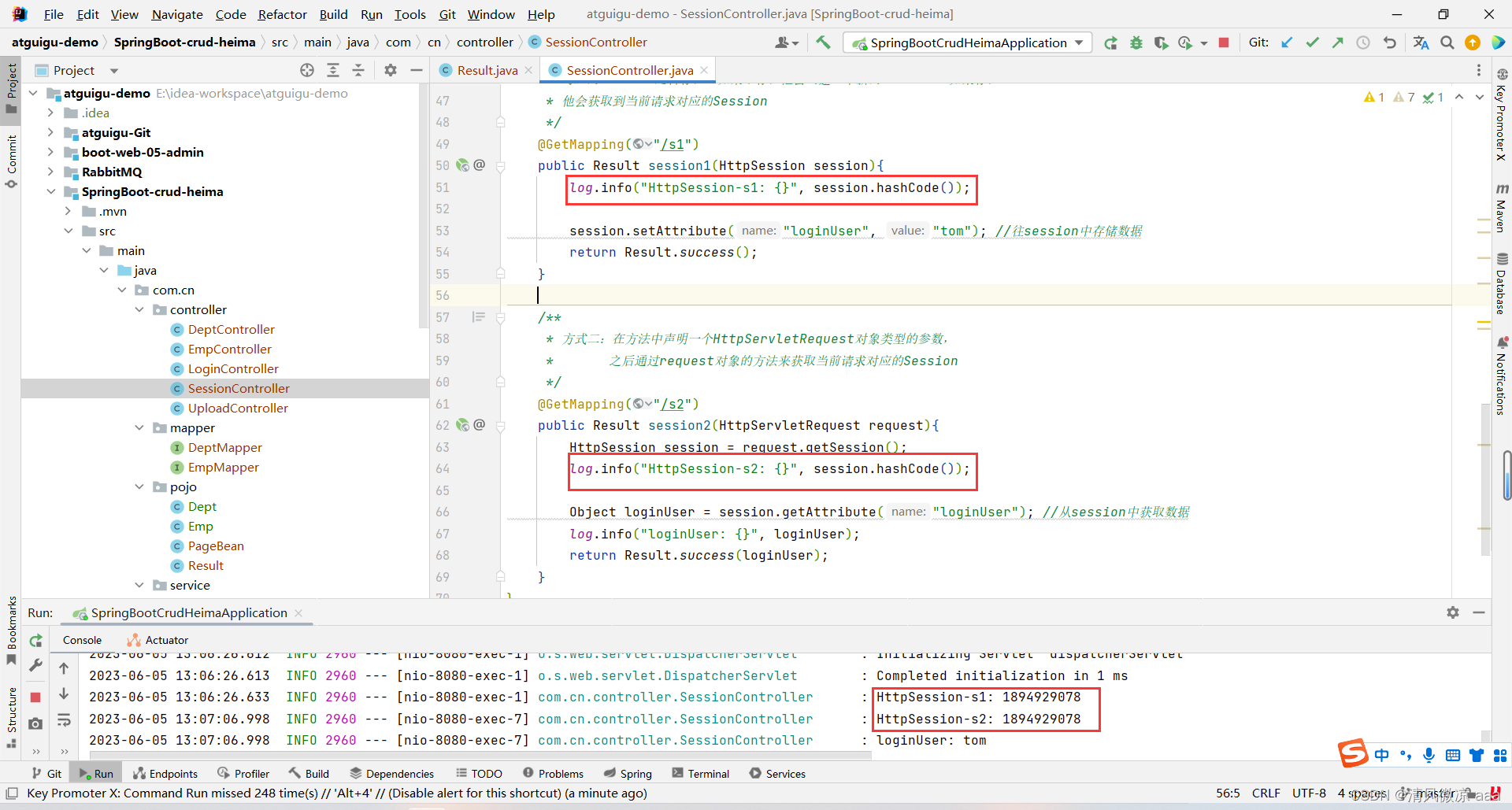Expand the atguigu-Git module

(x=50, y=133)
